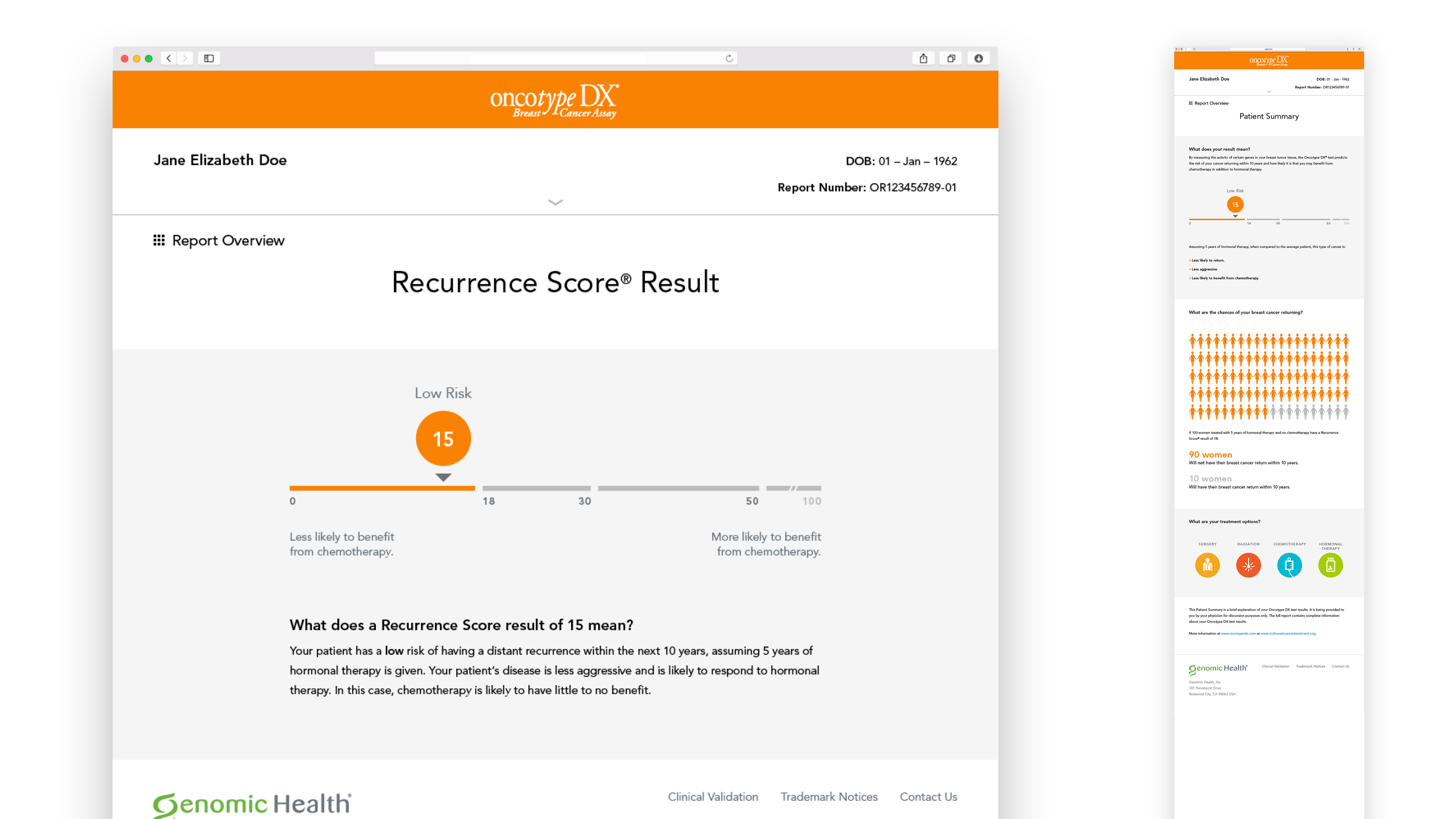Click Clinical Validation in Patient Summary window footer
The height and width of the screenshot is (819, 1456).
point(1276,667)
